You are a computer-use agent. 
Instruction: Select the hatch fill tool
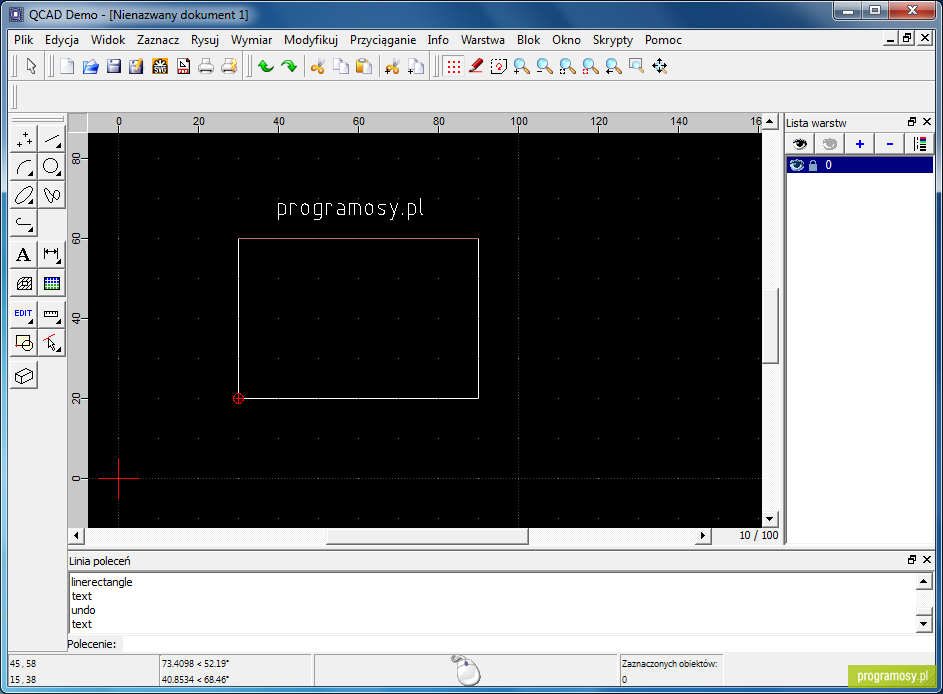[24, 283]
